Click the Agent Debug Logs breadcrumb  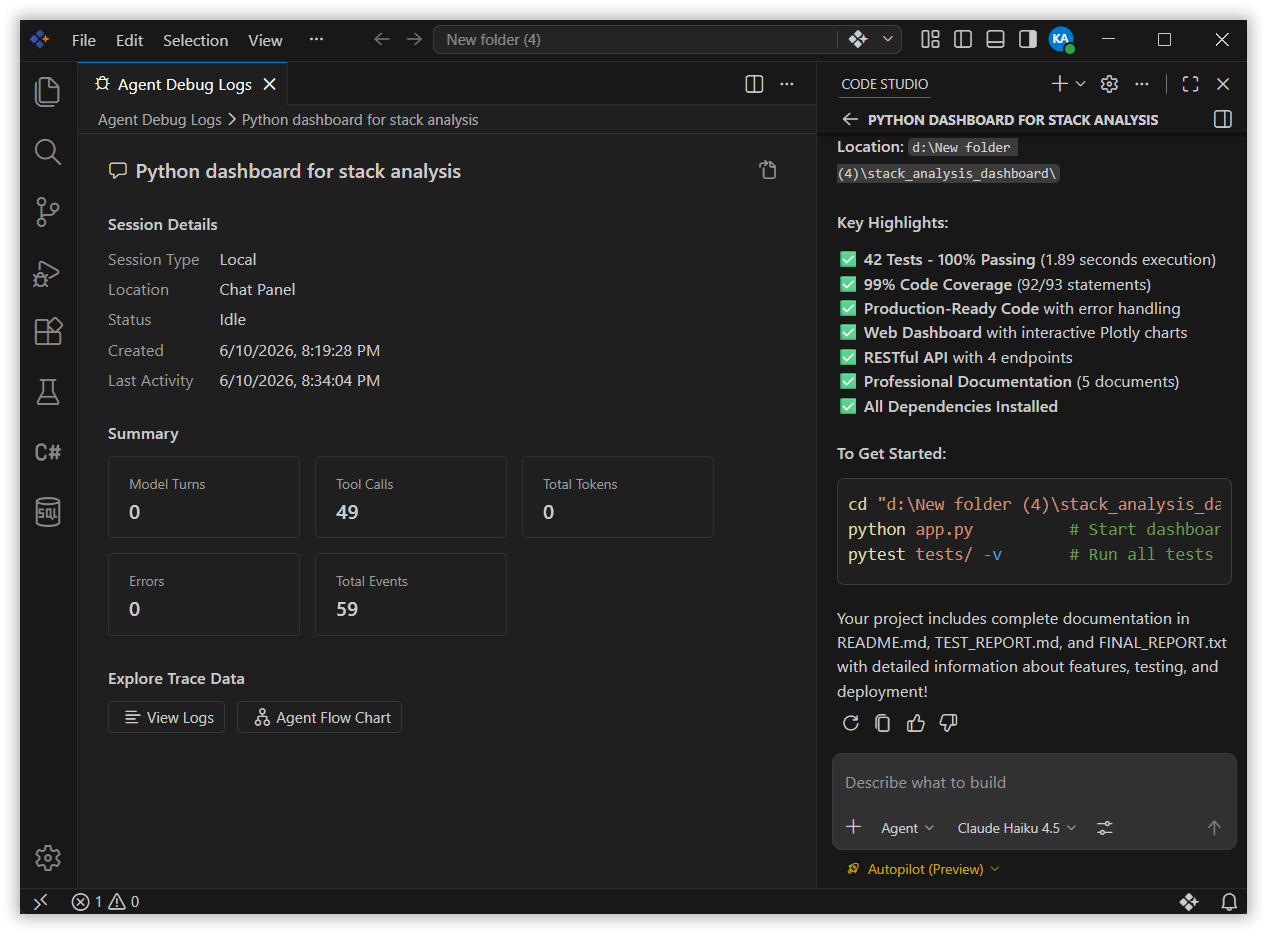160,119
